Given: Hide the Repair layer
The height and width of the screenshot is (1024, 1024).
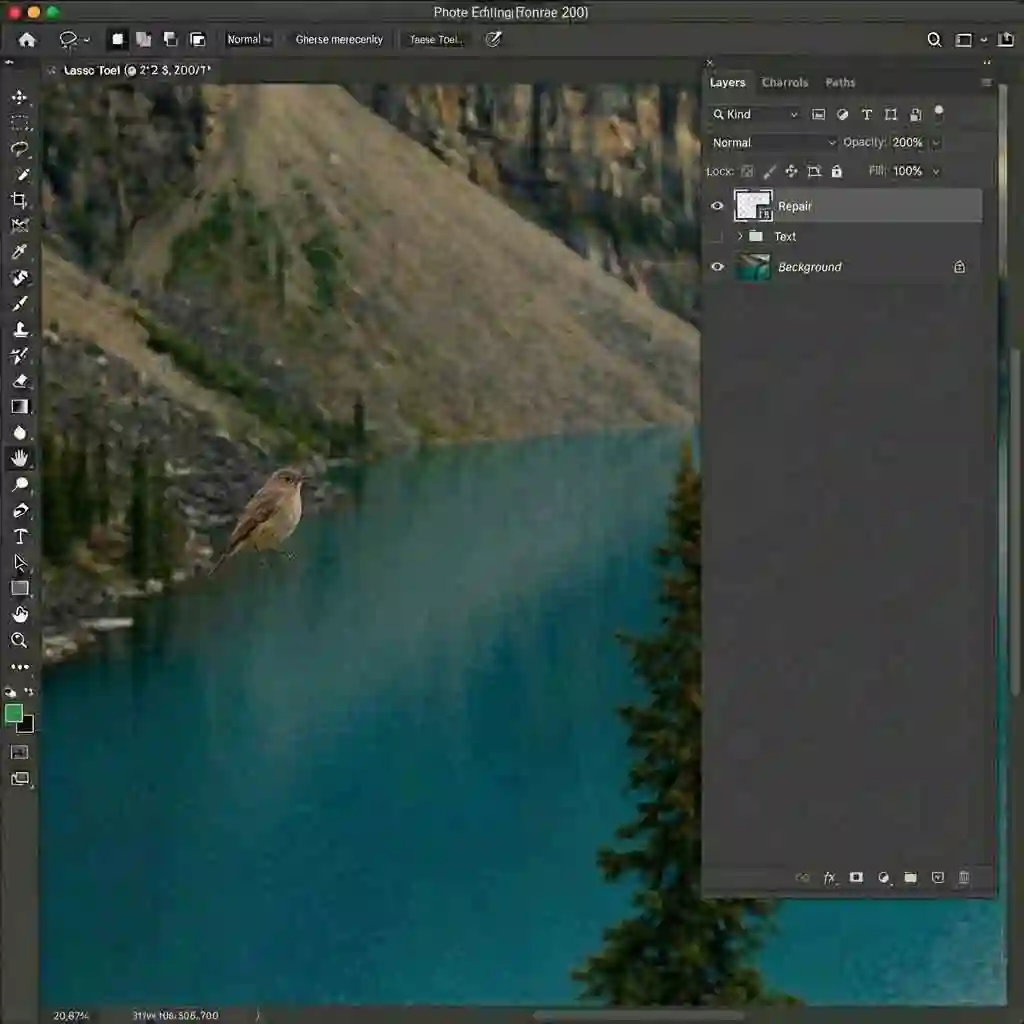Looking at the screenshot, I should 716,206.
